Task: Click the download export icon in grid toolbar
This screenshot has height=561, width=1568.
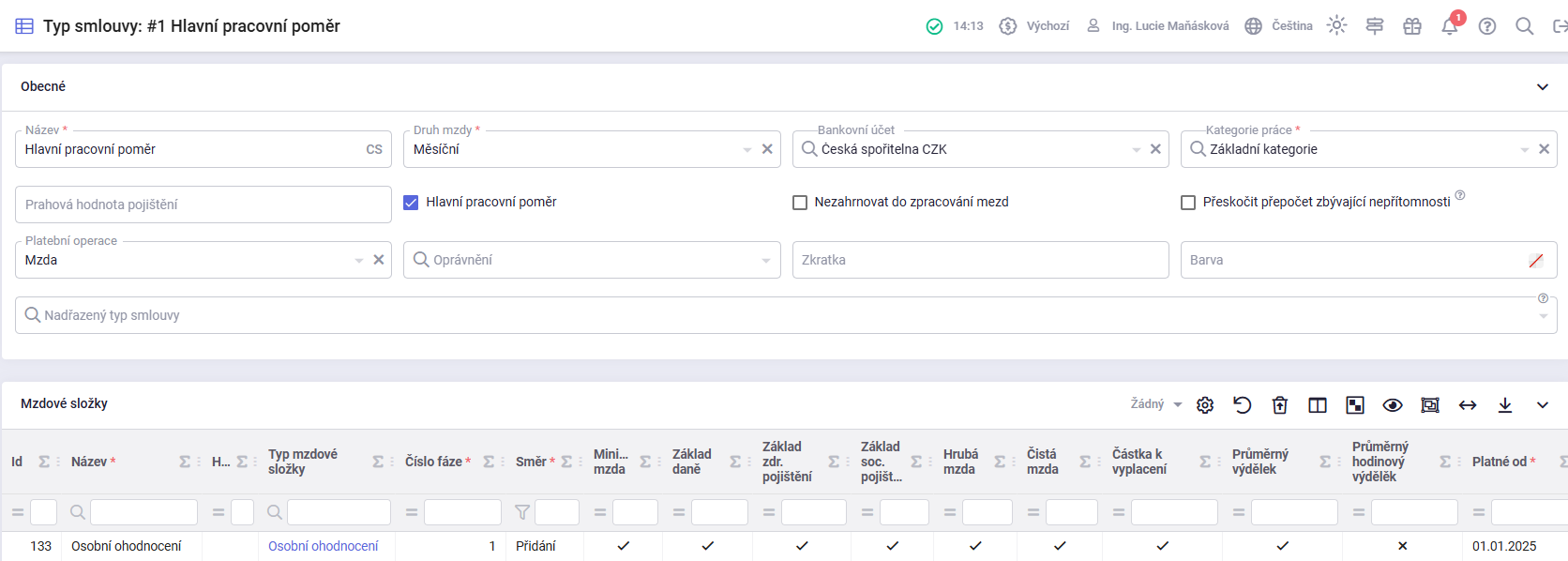Action: coord(1505,405)
